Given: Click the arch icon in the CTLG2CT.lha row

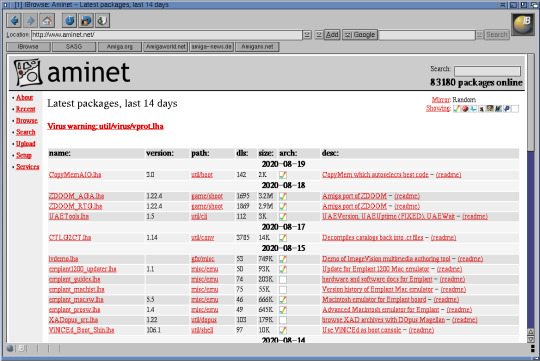Looking at the screenshot, I should [283, 238].
